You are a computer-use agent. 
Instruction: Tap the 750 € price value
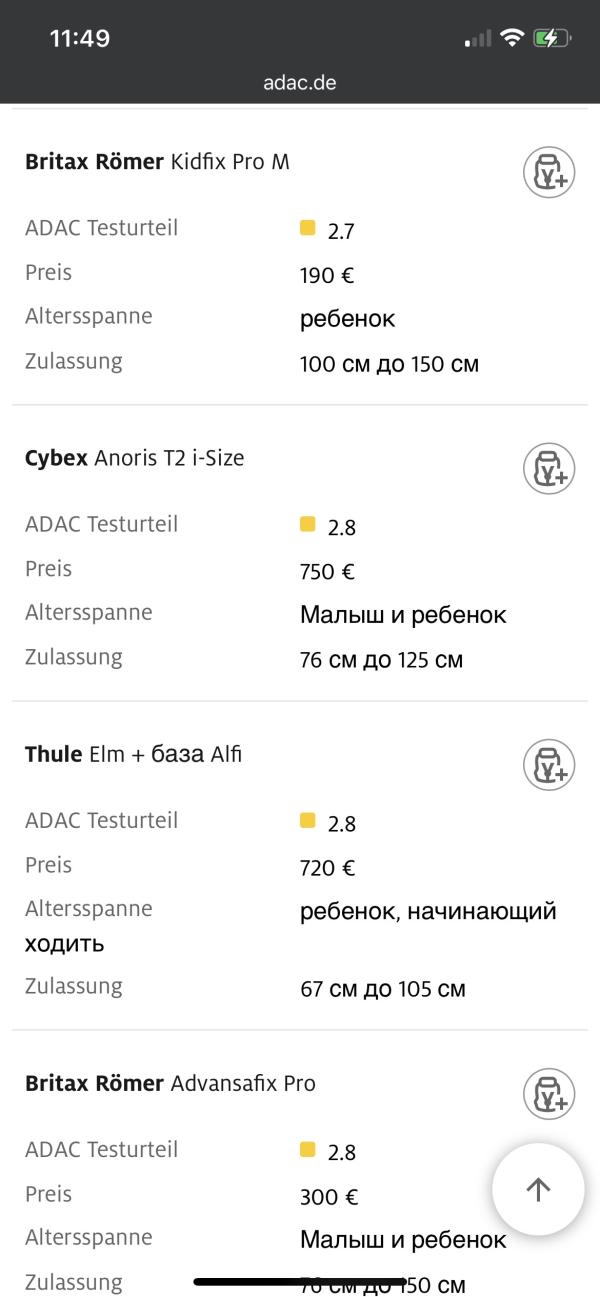[x=327, y=572]
